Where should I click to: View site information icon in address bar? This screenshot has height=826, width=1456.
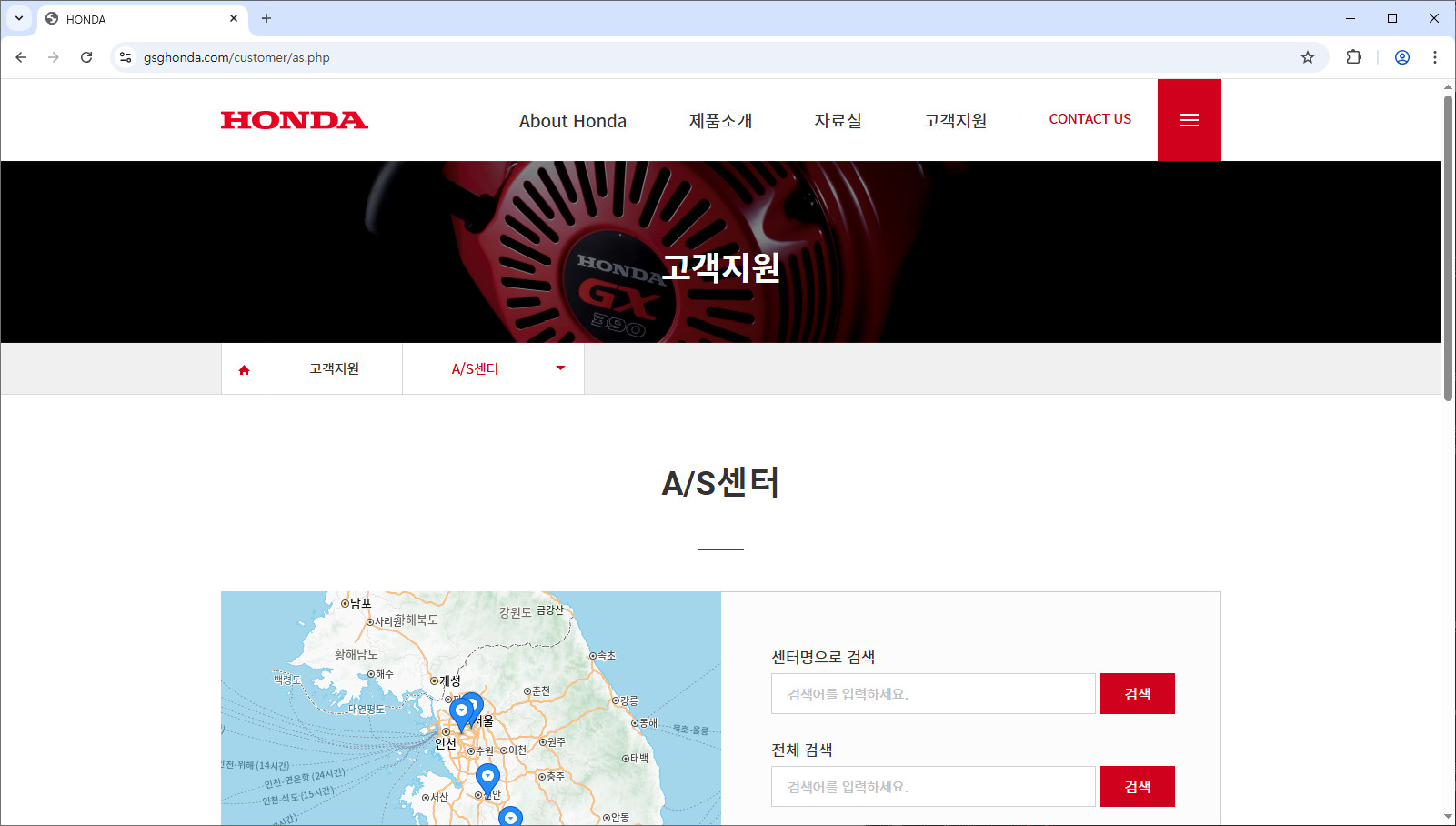pyautogui.click(x=126, y=57)
